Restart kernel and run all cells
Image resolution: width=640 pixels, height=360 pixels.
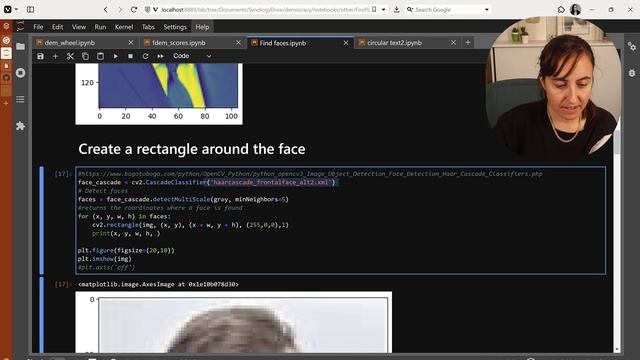tap(160, 56)
